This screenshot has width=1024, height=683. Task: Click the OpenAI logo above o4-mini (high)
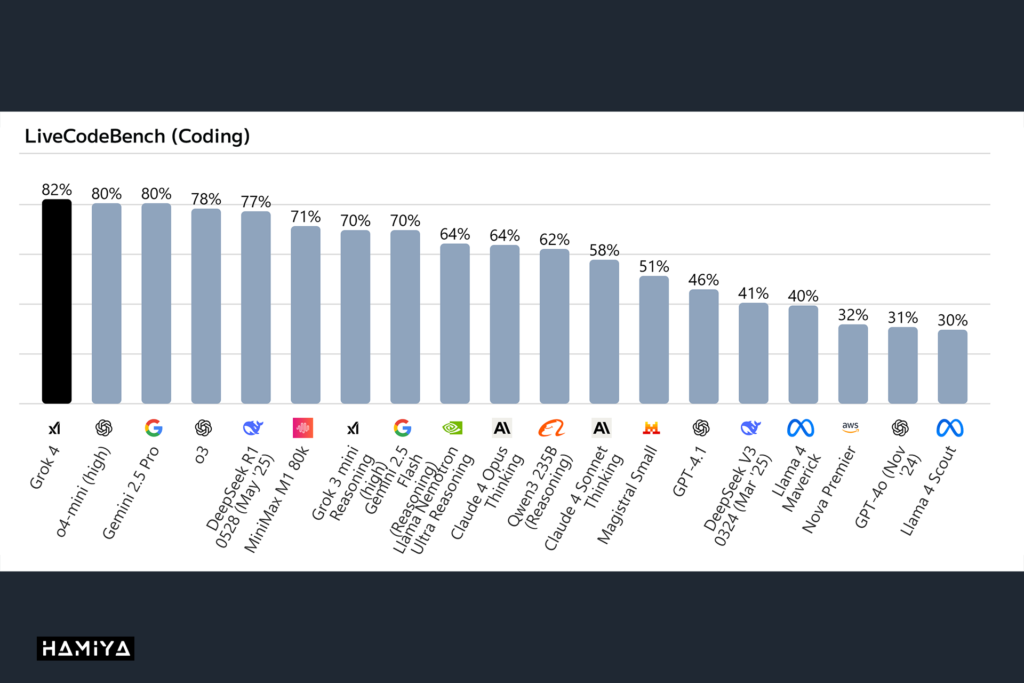click(x=104, y=428)
